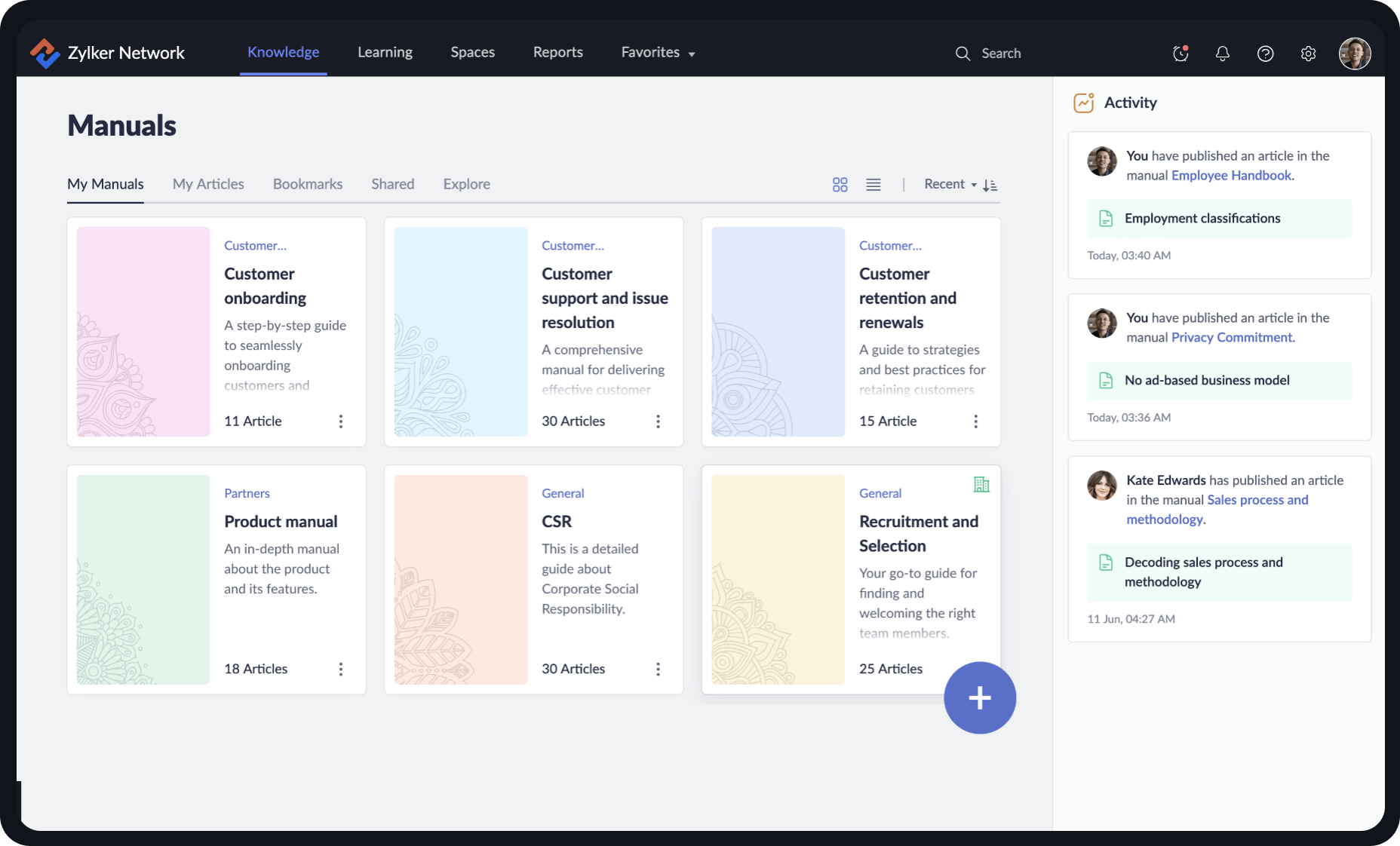Viewport: 1400px width, 846px height.
Task: Open the help question mark icon
Action: pos(1266,54)
